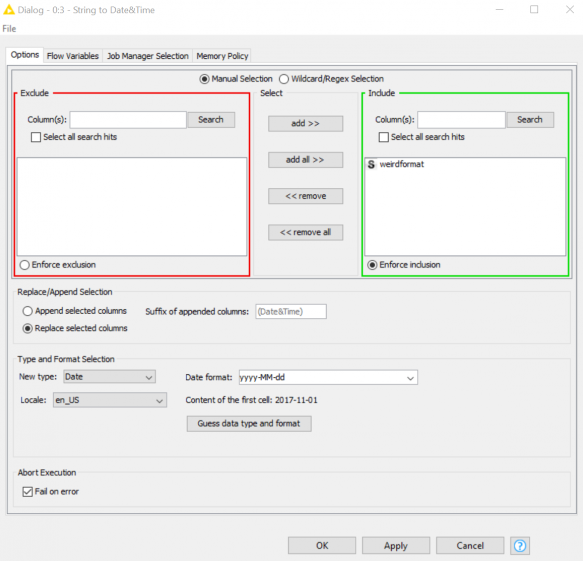Maximize the dialog window
Screen dimensions: 583x561
coord(534,10)
